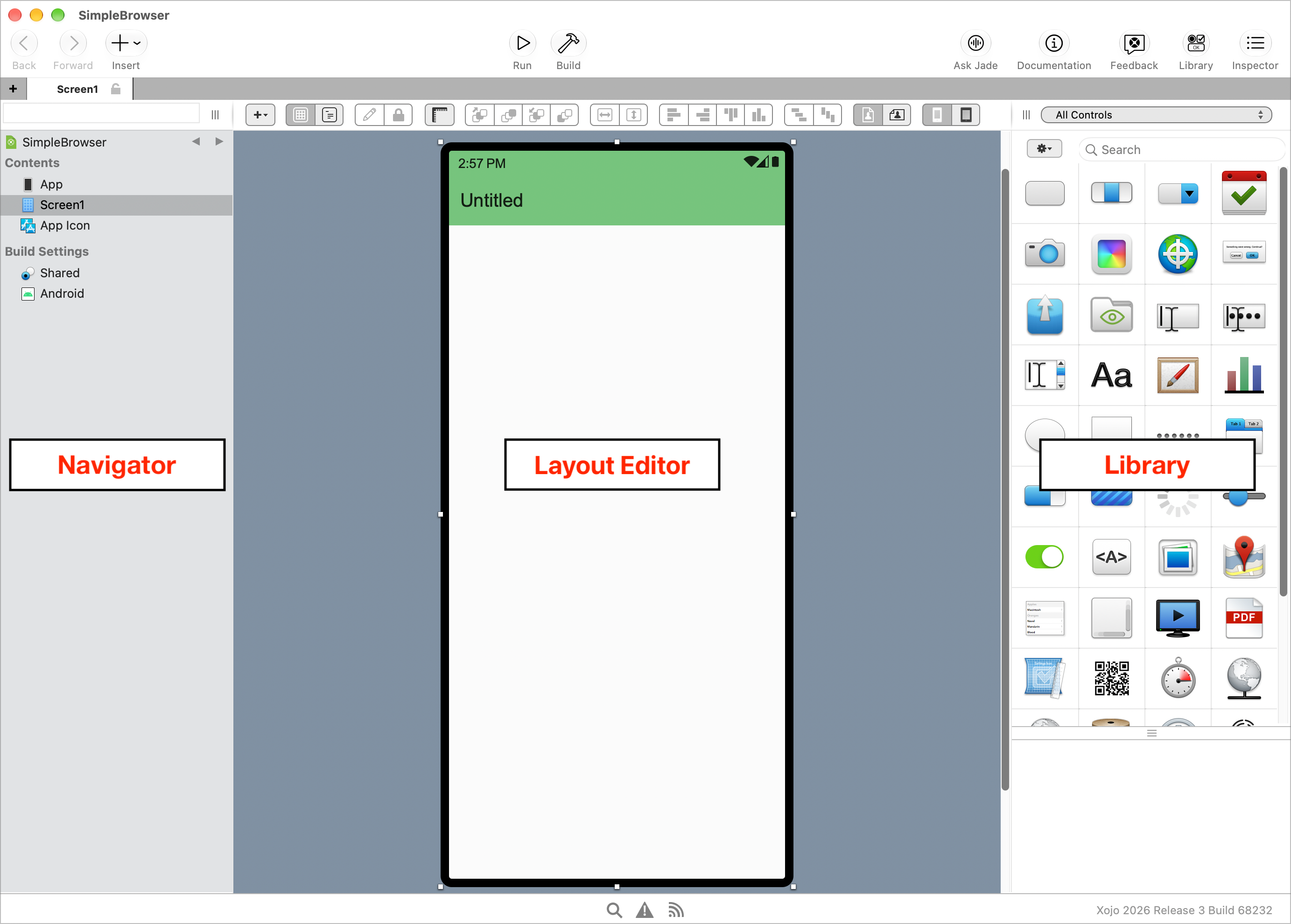Toggle the rulers measurement icon
The height and width of the screenshot is (924, 1291).
click(x=439, y=115)
